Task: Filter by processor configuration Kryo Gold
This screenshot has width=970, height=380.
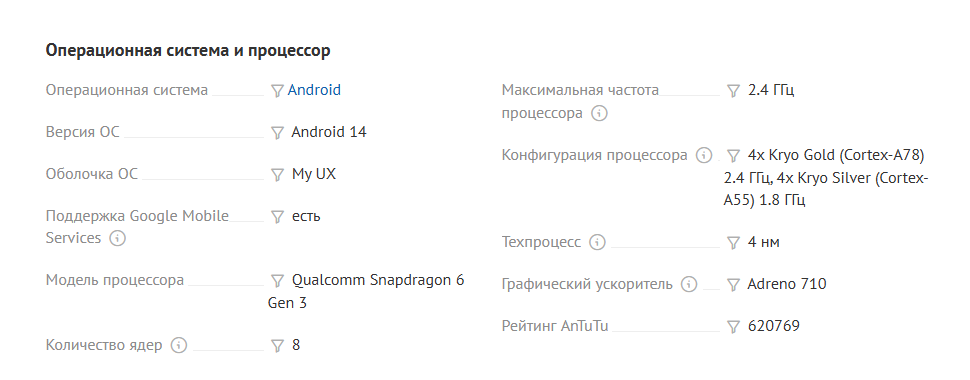Action: point(734,155)
